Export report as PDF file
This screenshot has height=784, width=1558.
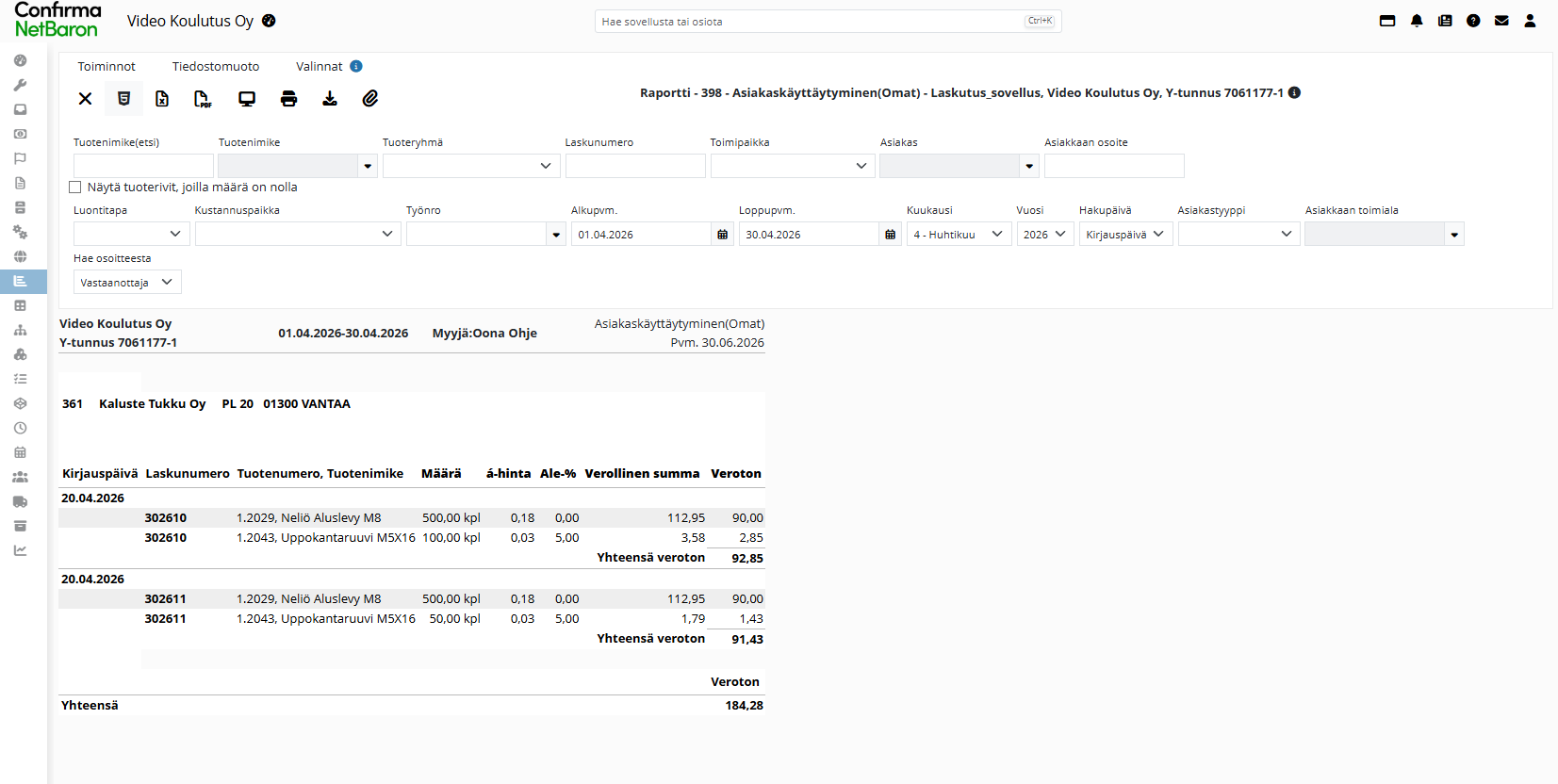(203, 98)
